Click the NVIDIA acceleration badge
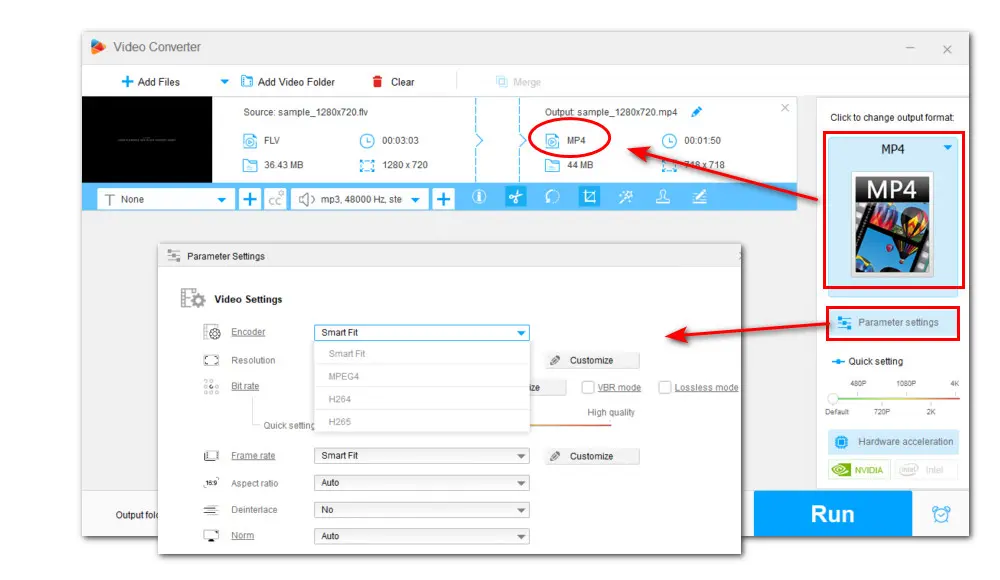The width and height of the screenshot is (1000, 580). point(860,470)
